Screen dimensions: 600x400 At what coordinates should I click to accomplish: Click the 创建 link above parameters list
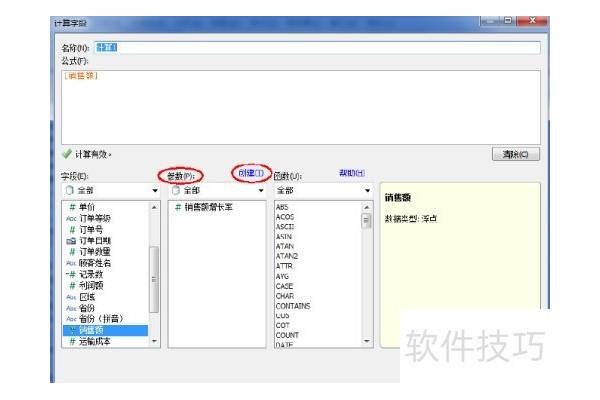pos(251,173)
